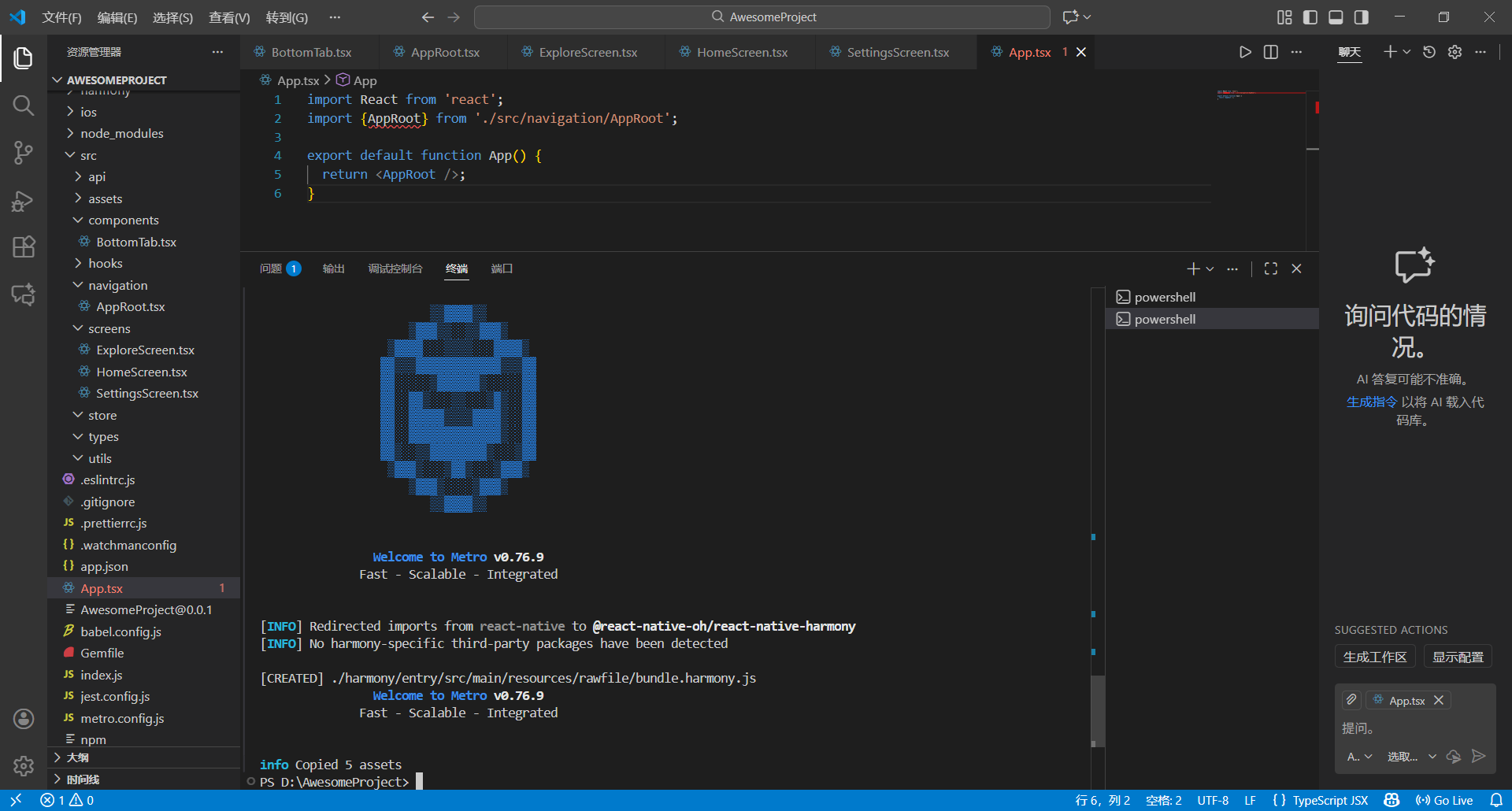Split the editor with the split icon
Viewport: 1512px width, 811px height.
pyautogui.click(x=1270, y=52)
